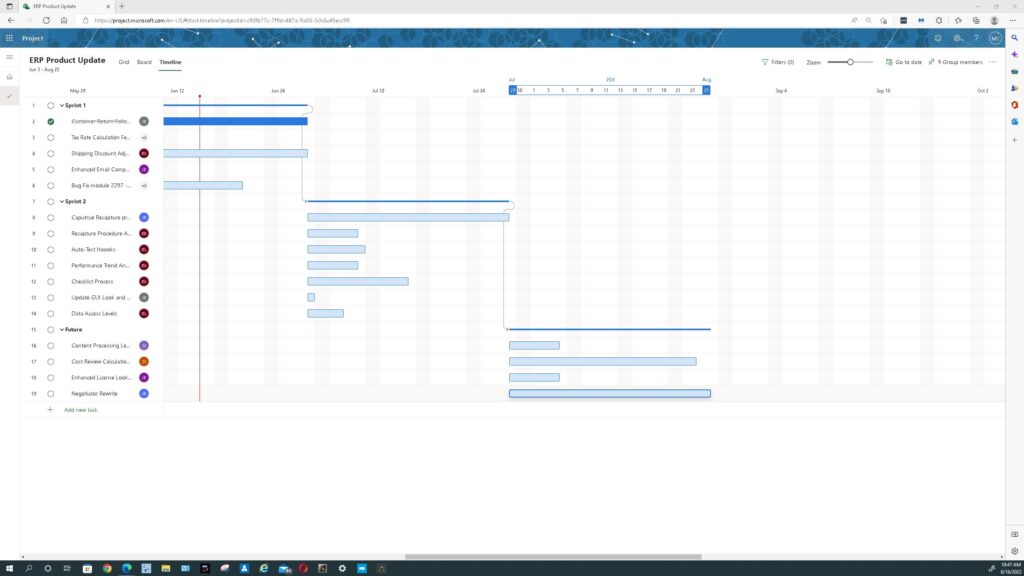Collapse the Sprint 1 group
Image resolution: width=1024 pixels, height=576 pixels.
click(62, 105)
